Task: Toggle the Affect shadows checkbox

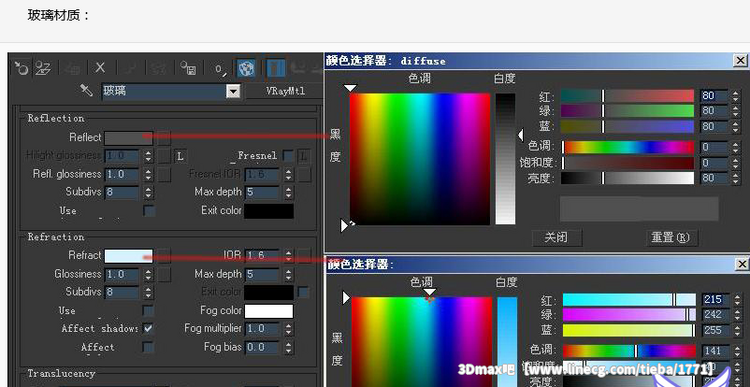Action: 148,329
